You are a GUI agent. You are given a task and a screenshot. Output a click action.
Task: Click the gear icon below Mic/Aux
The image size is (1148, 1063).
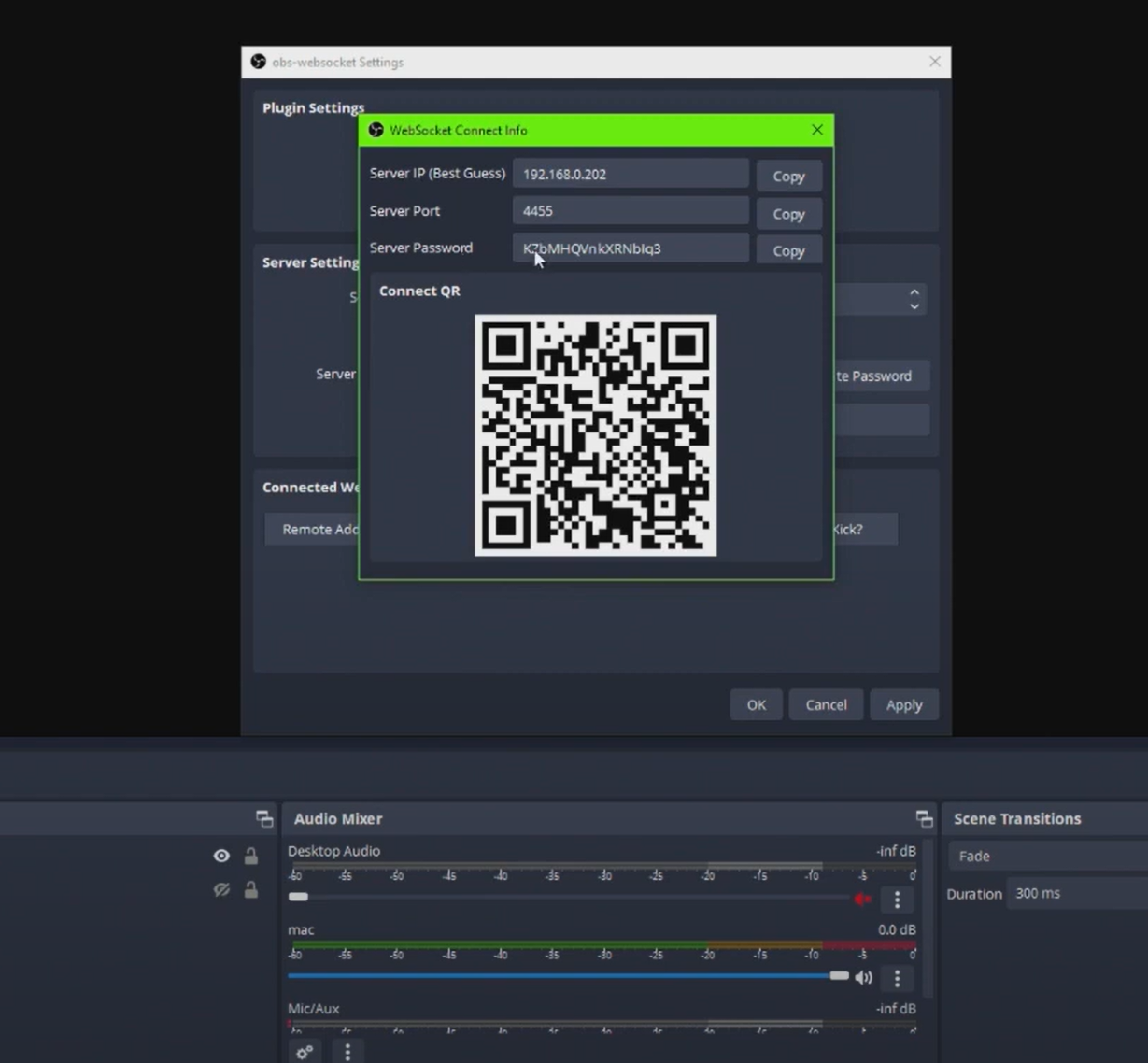coord(303,1052)
